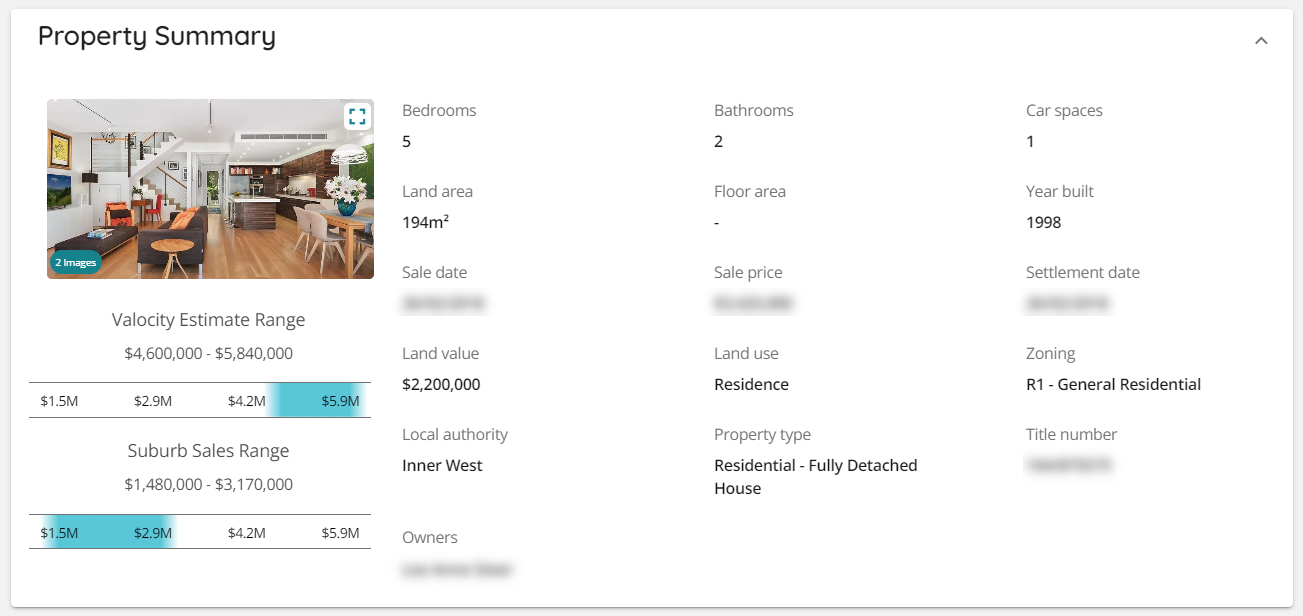1303x616 pixels.
Task: Click the blurred title number value
Action: (x=1069, y=465)
